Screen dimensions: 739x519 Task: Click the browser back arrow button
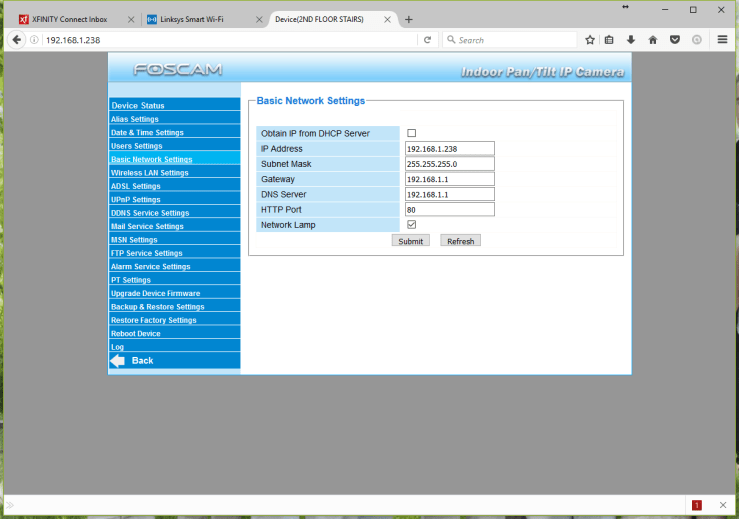point(17,40)
